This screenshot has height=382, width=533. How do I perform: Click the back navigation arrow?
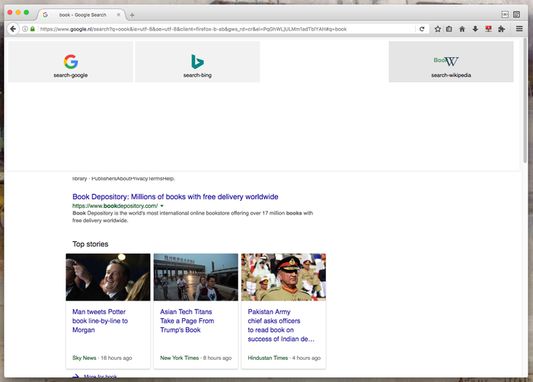[13, 29]
